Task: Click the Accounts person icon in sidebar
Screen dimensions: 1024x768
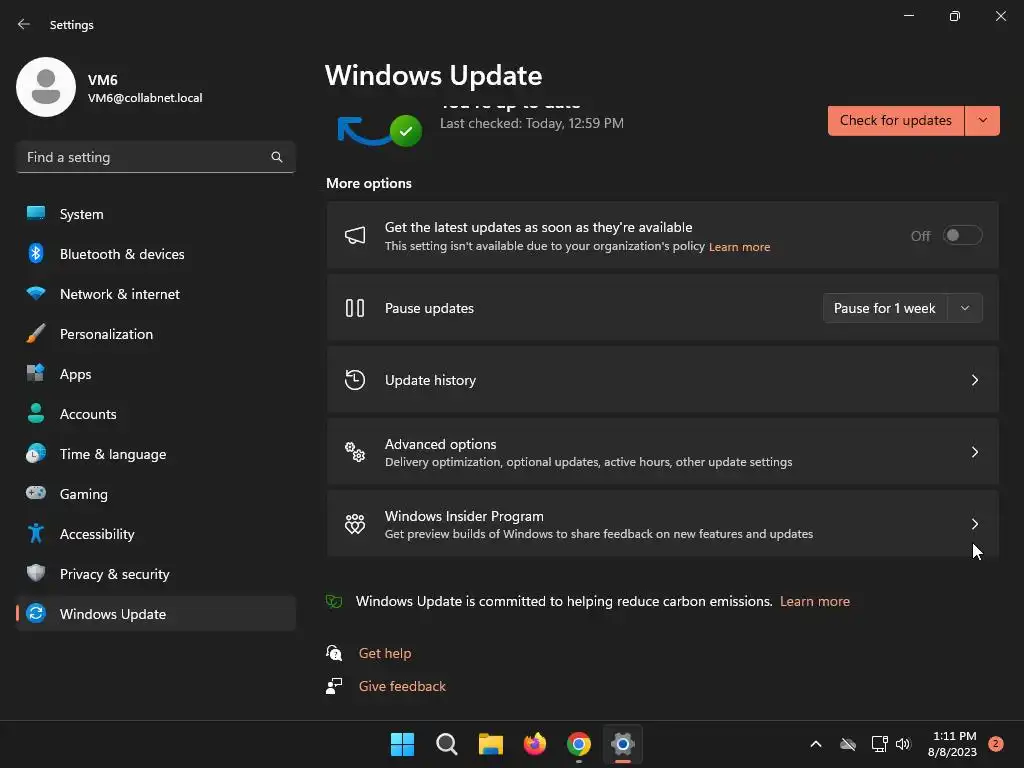Action: point(36,413)
